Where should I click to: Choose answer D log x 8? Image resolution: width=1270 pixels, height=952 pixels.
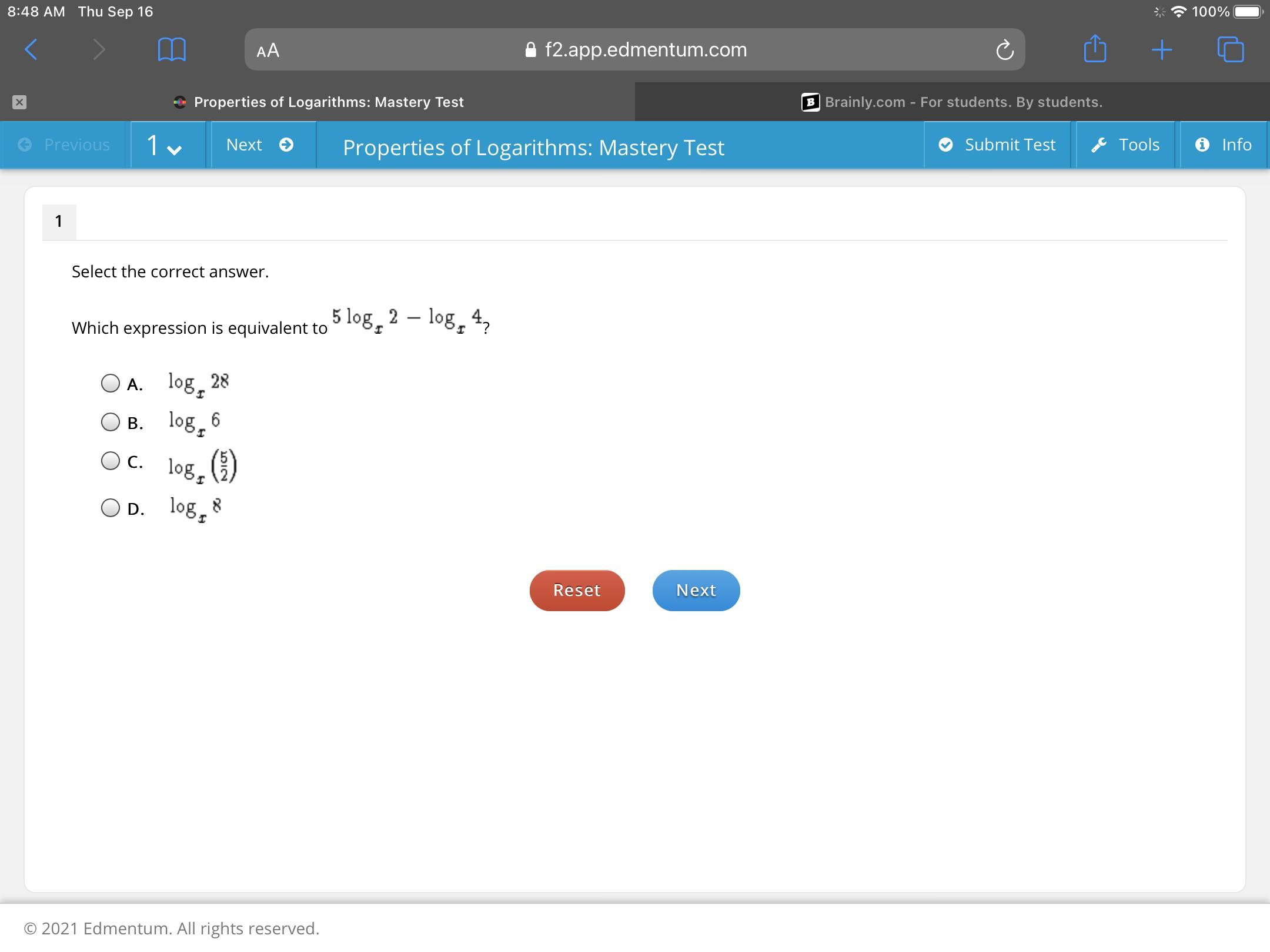111,508
